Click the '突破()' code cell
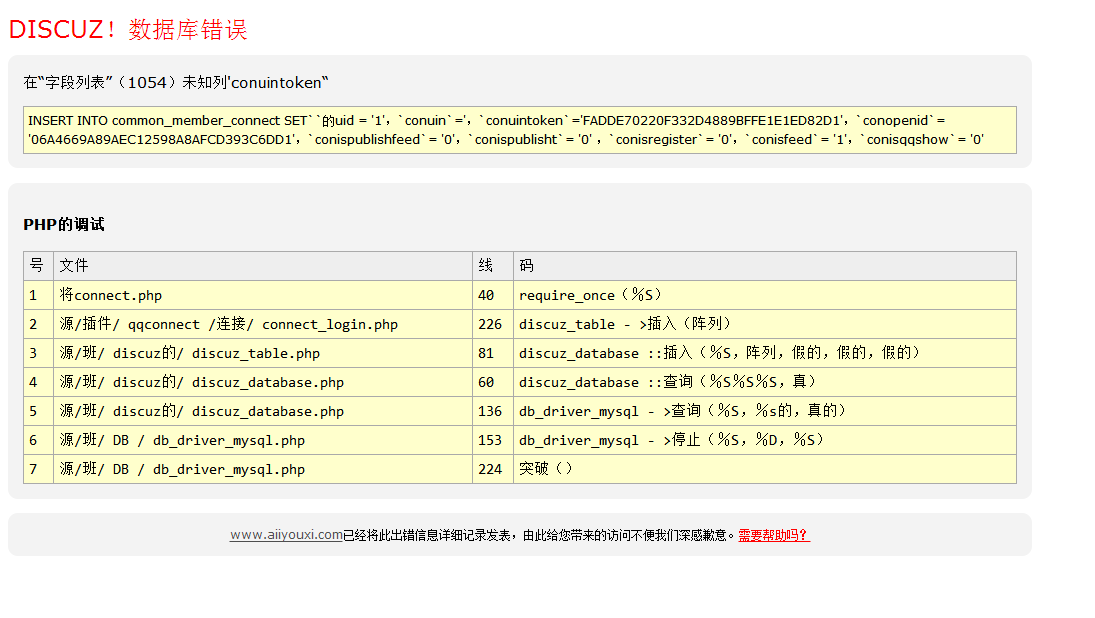The height and width of the screenshot is (618, 1095). coord(546,469)
